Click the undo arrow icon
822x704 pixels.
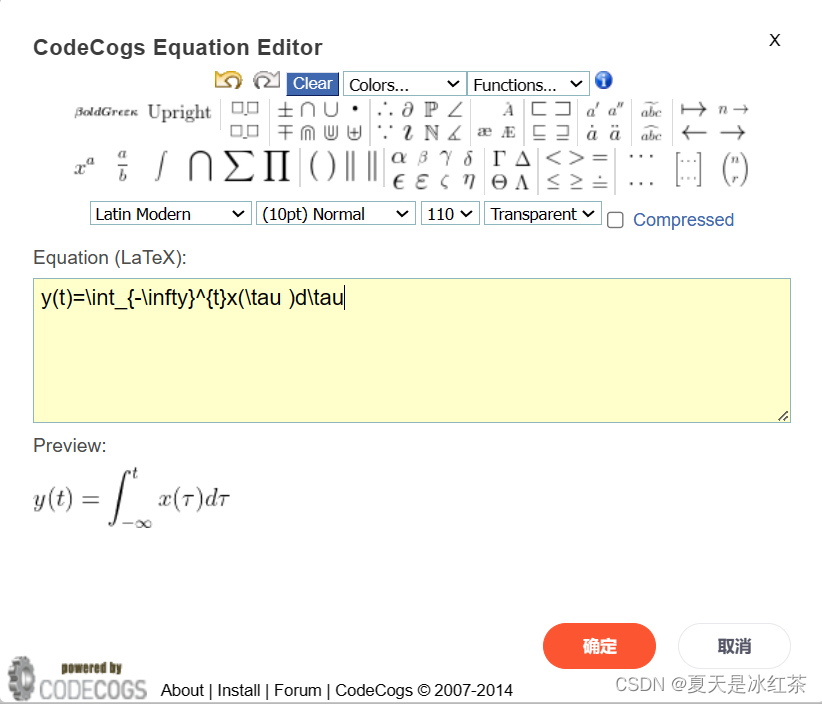[x=228, y=81]
